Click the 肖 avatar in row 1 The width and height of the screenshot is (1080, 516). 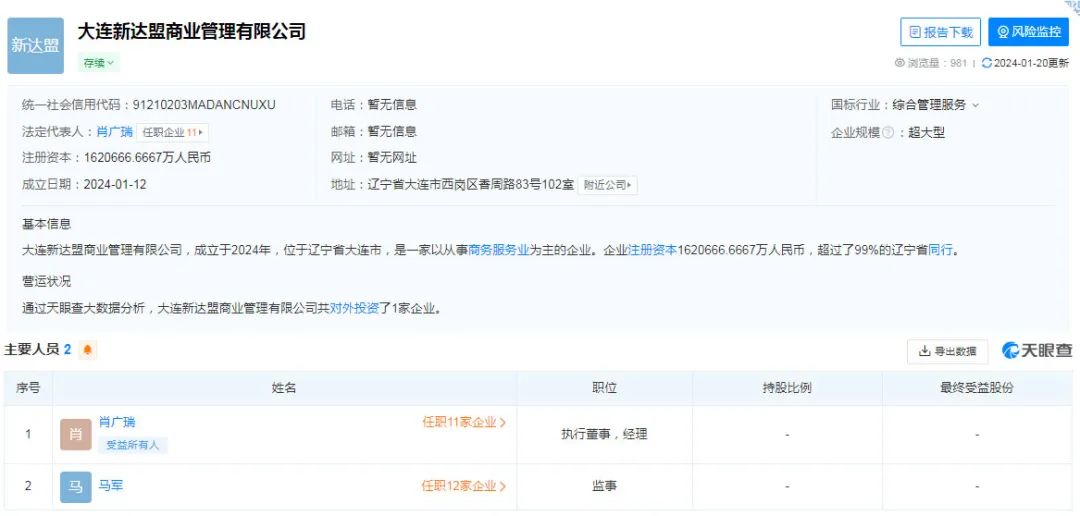click(76, 434)
